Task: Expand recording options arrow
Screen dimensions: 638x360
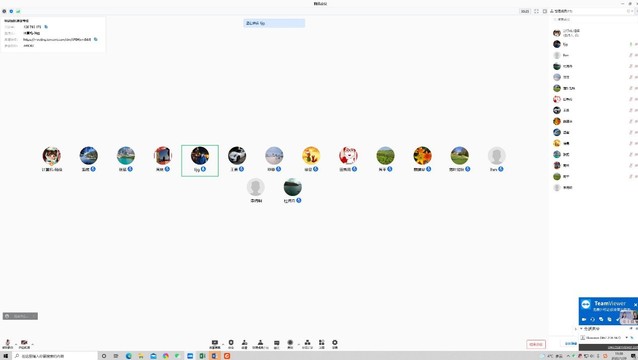Action: point(298,345)
